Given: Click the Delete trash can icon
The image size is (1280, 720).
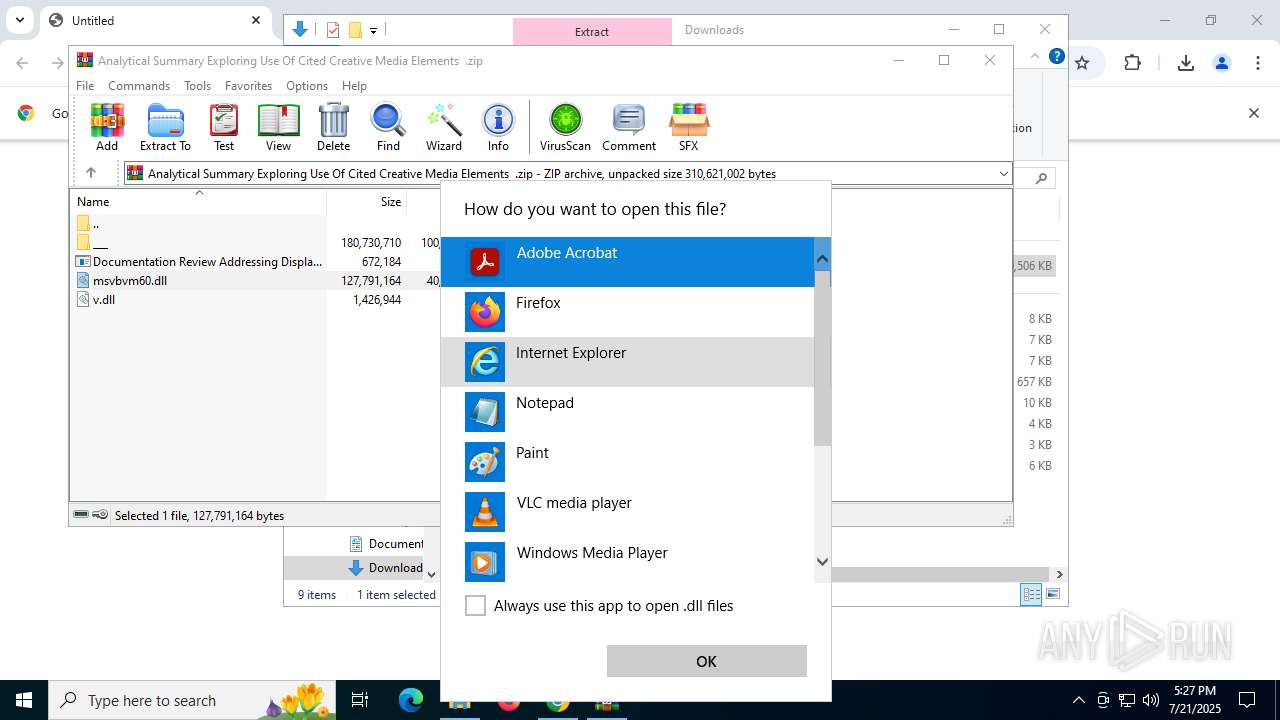Looking at the screenshot, I should [x=333, y=127].
